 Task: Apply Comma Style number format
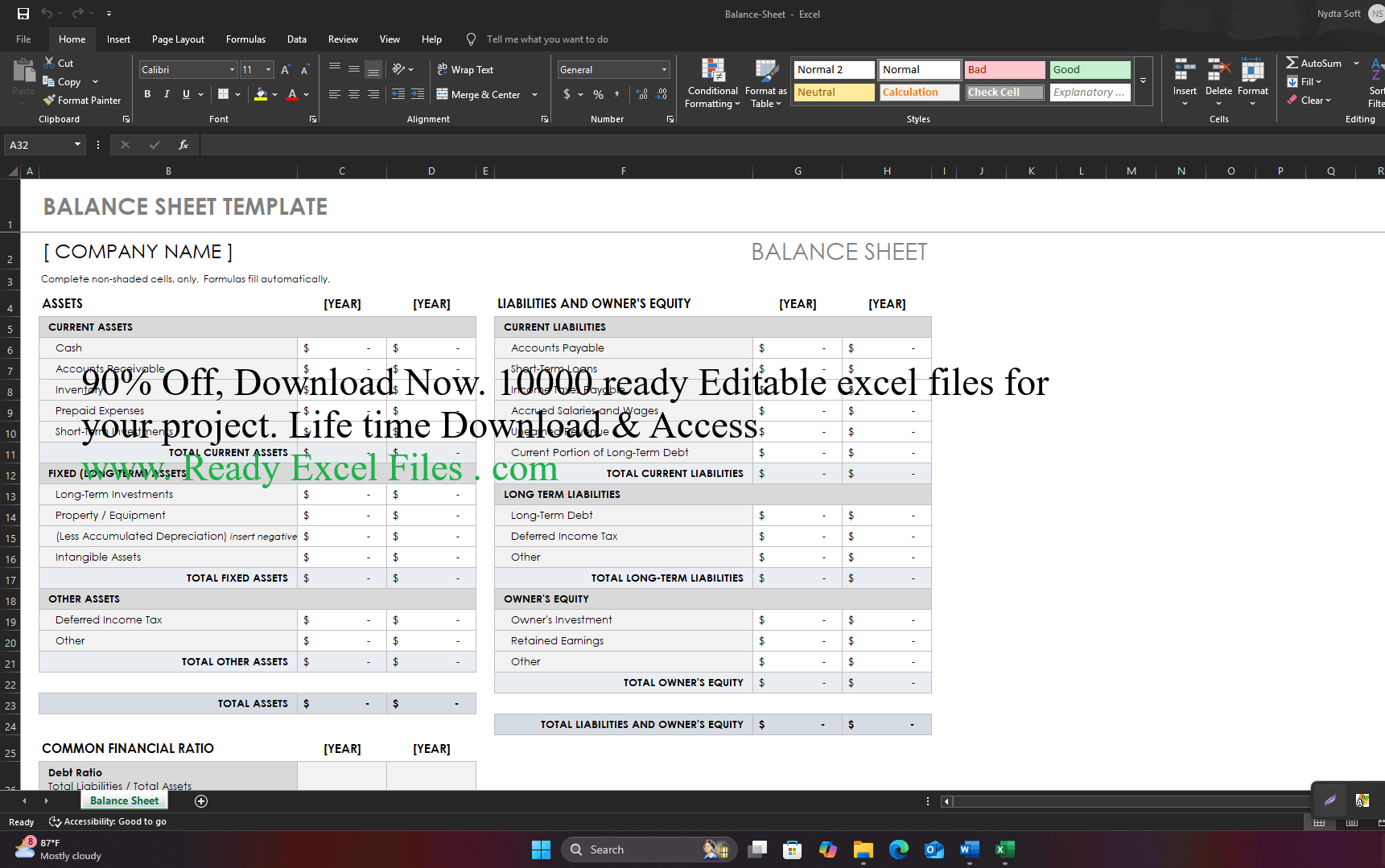[x=617, y=94]
